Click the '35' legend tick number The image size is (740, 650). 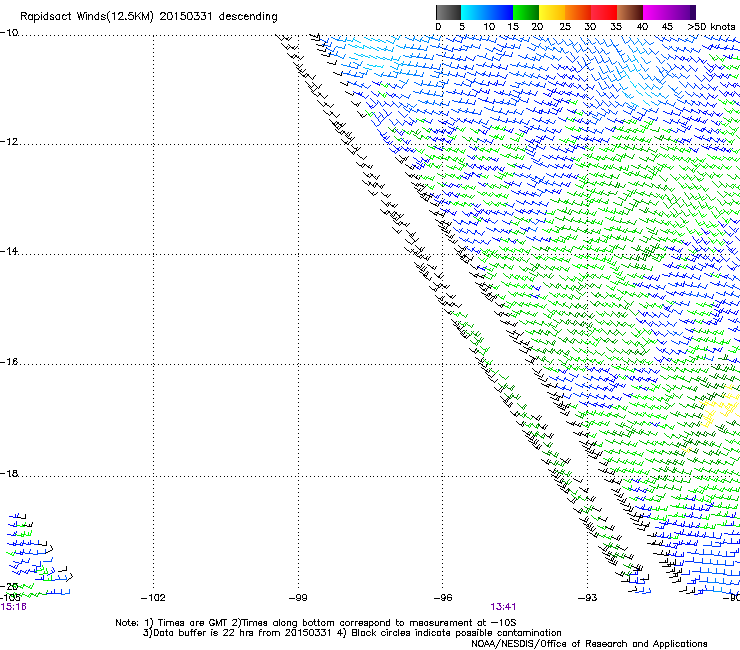coord(616,27)
